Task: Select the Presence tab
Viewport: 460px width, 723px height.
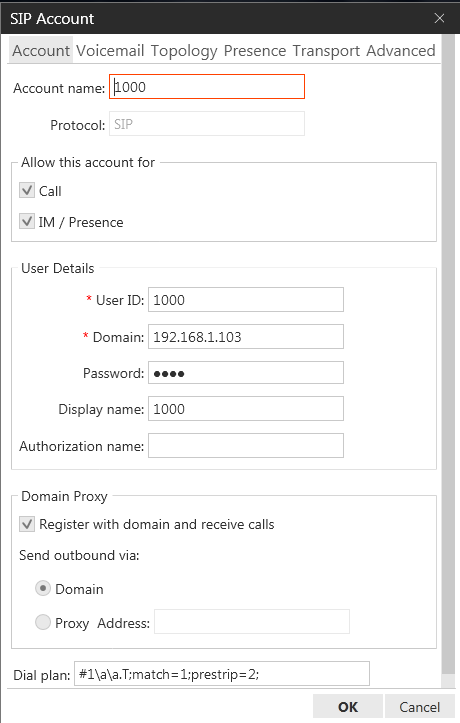Action: [x=255, y=50]
